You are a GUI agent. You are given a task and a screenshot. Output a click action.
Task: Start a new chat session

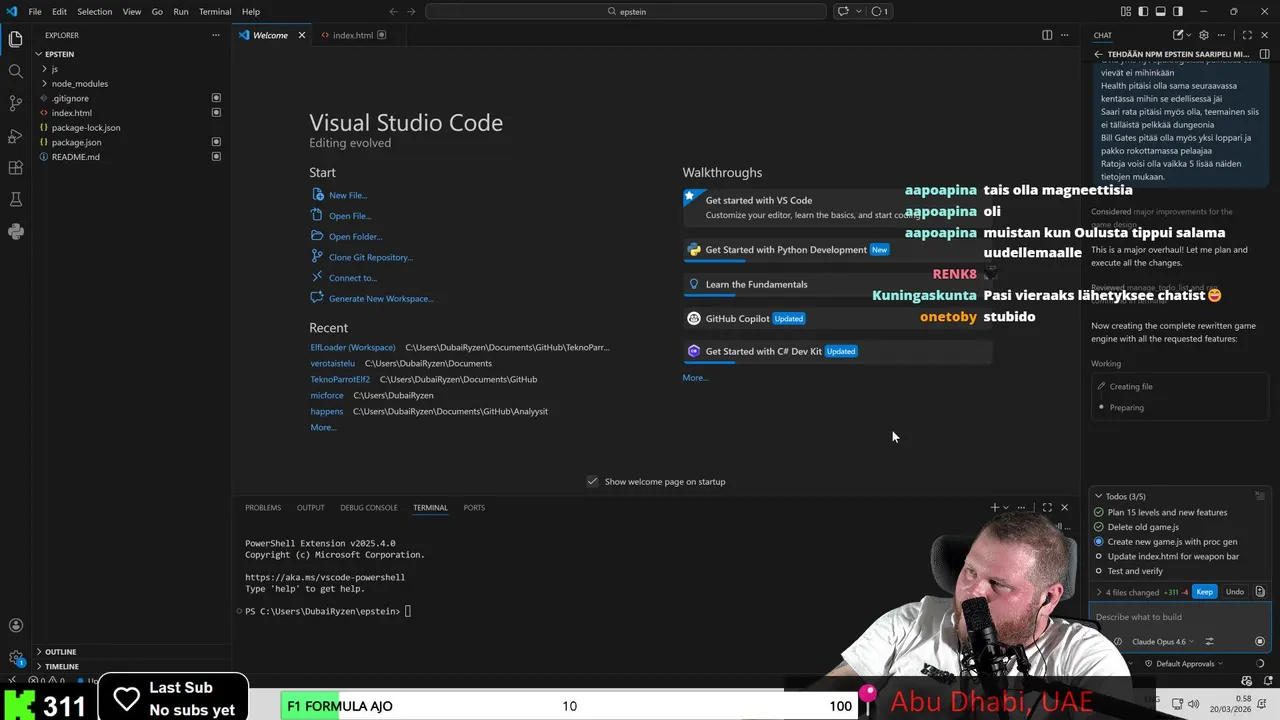(x=1178, y=35)
